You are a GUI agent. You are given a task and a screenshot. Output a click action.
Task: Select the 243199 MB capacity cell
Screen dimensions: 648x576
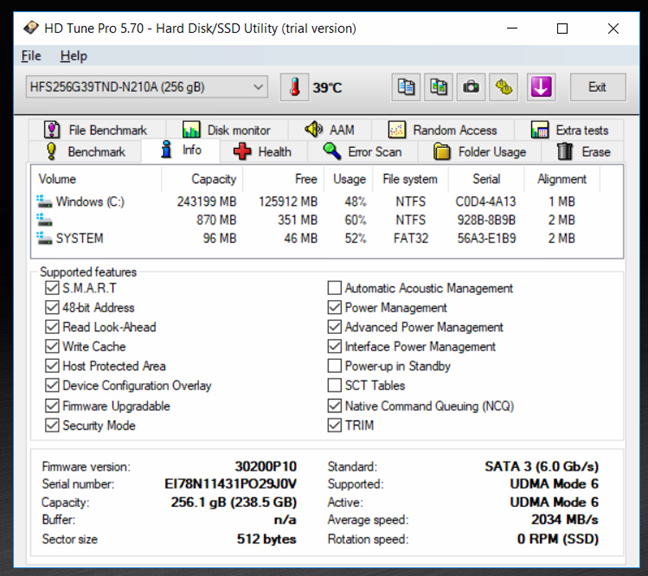click(207, 201)
